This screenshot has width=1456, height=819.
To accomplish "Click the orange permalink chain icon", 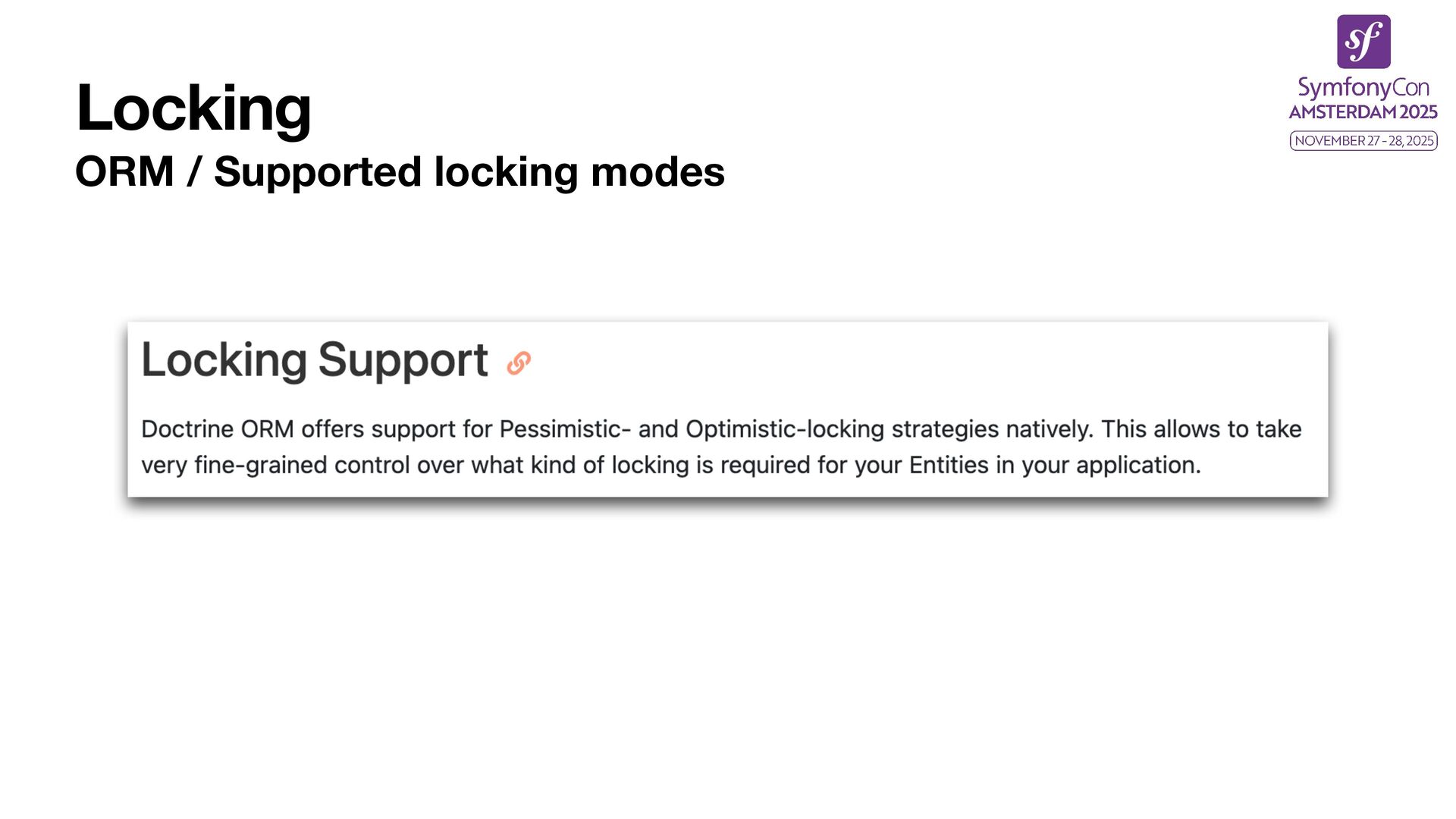I will [519, 363].
